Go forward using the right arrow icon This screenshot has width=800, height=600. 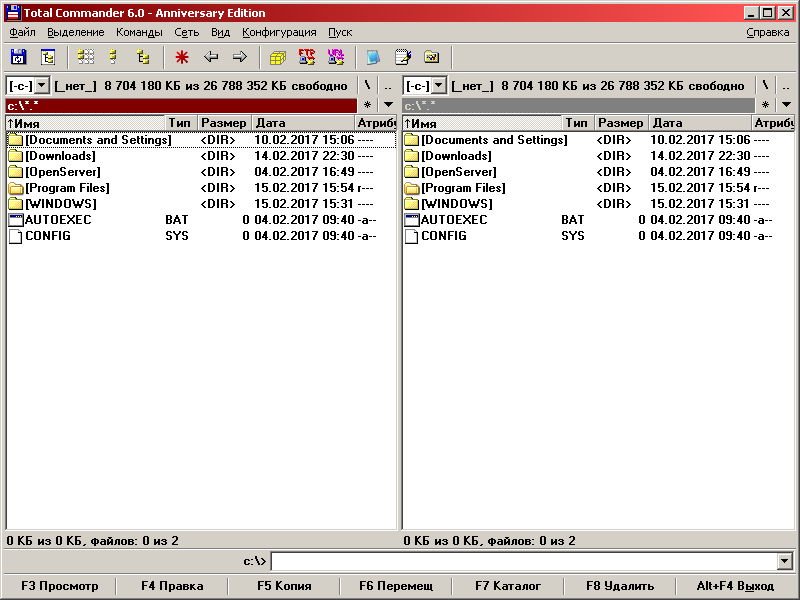tap(240, 57)
